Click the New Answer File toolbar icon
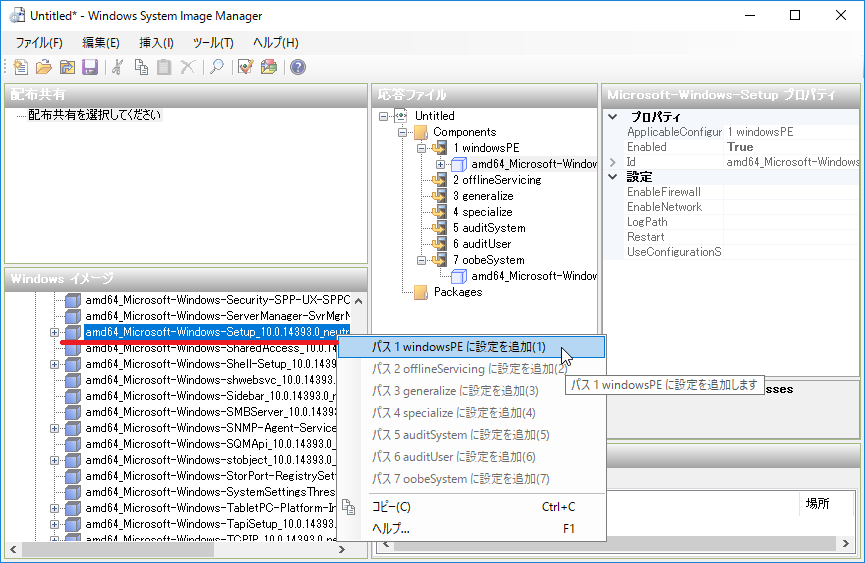 pyautogui.click(x=21, y=67)
